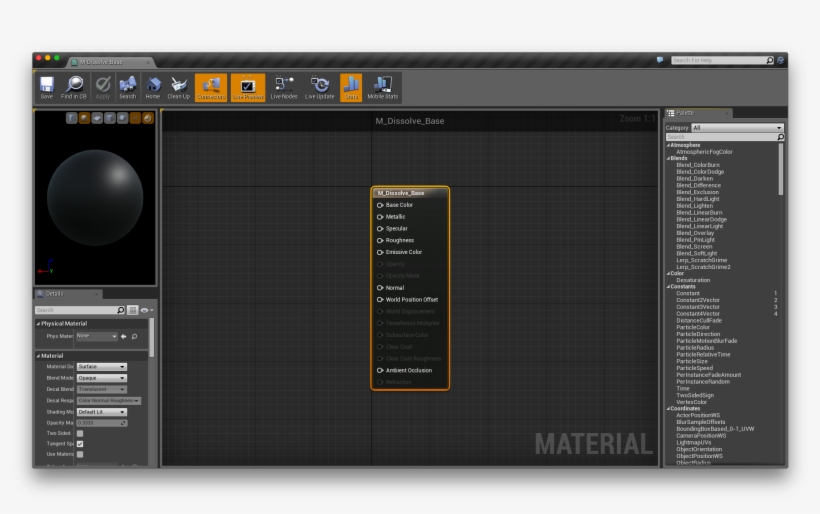
Task: Click the Palette list scrollbar
Action: [781, 169]
